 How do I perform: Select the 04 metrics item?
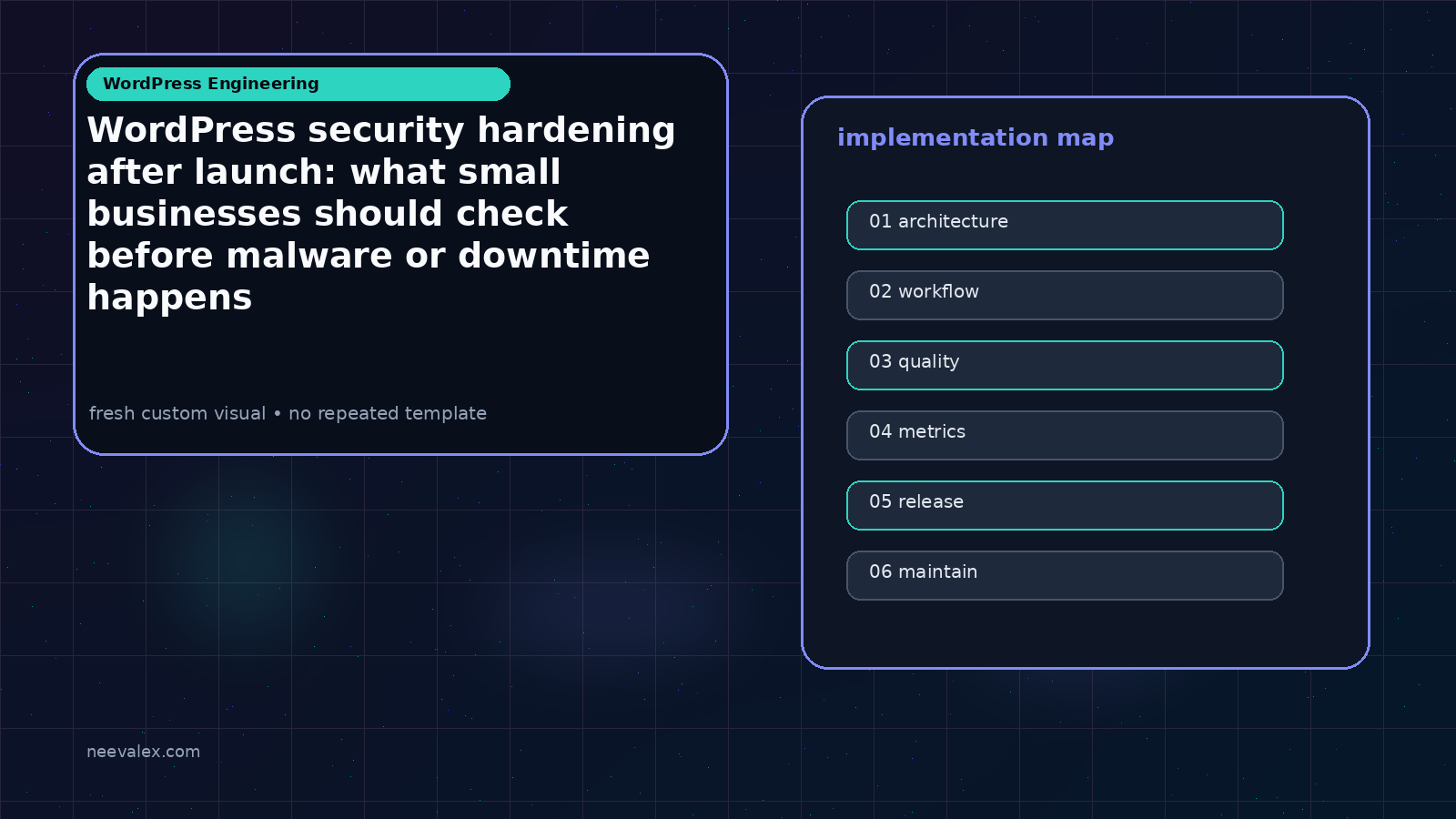1065,435
